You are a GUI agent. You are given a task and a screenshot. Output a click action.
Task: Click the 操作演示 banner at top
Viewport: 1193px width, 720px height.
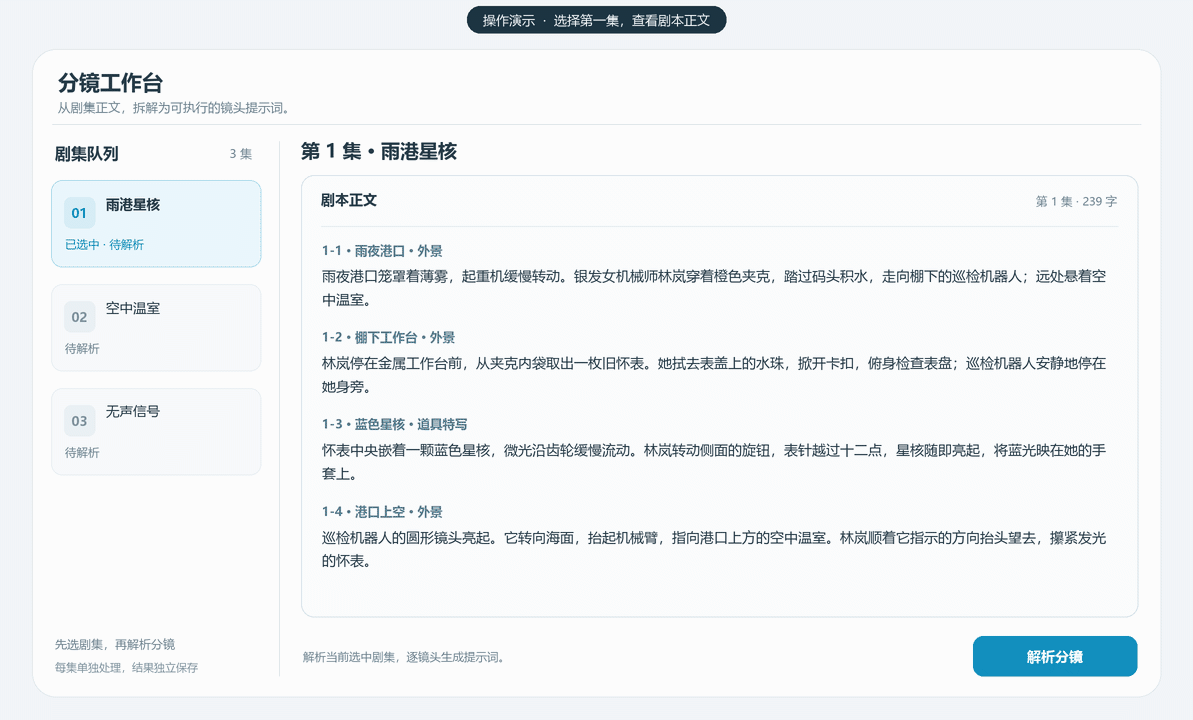(596, 21)
